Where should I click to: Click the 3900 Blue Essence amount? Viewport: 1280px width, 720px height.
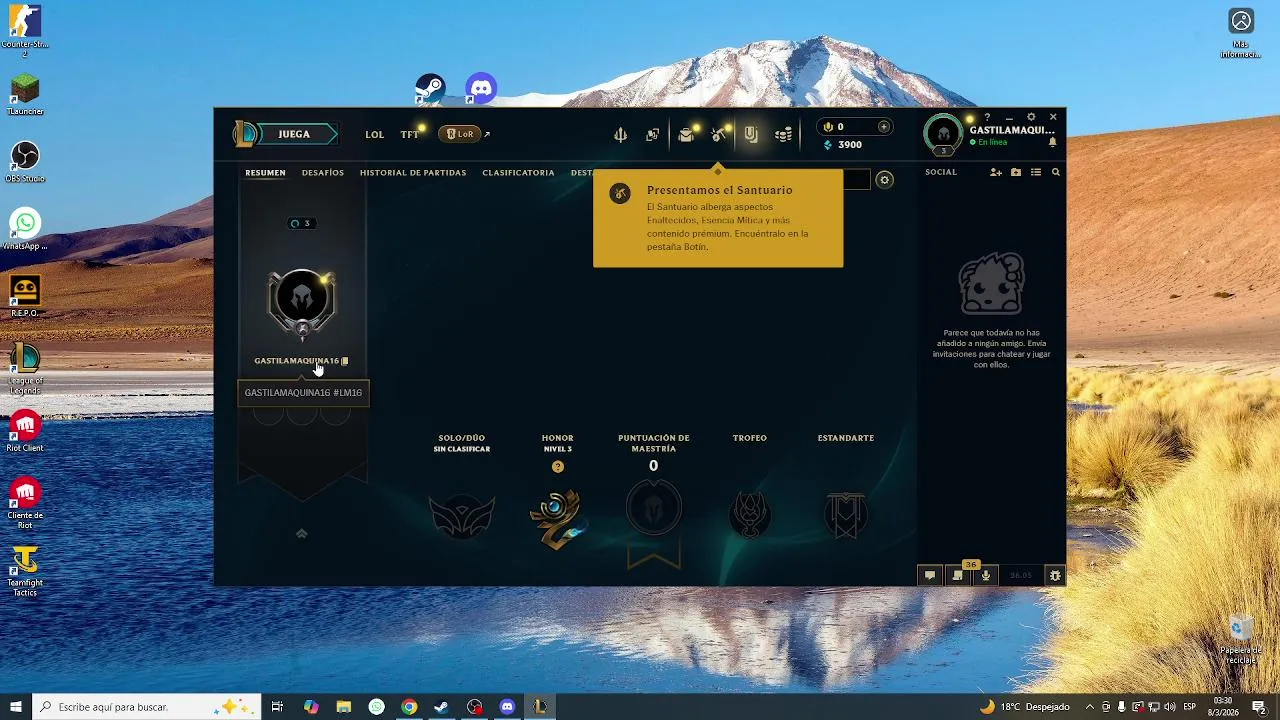coord(850,145)
